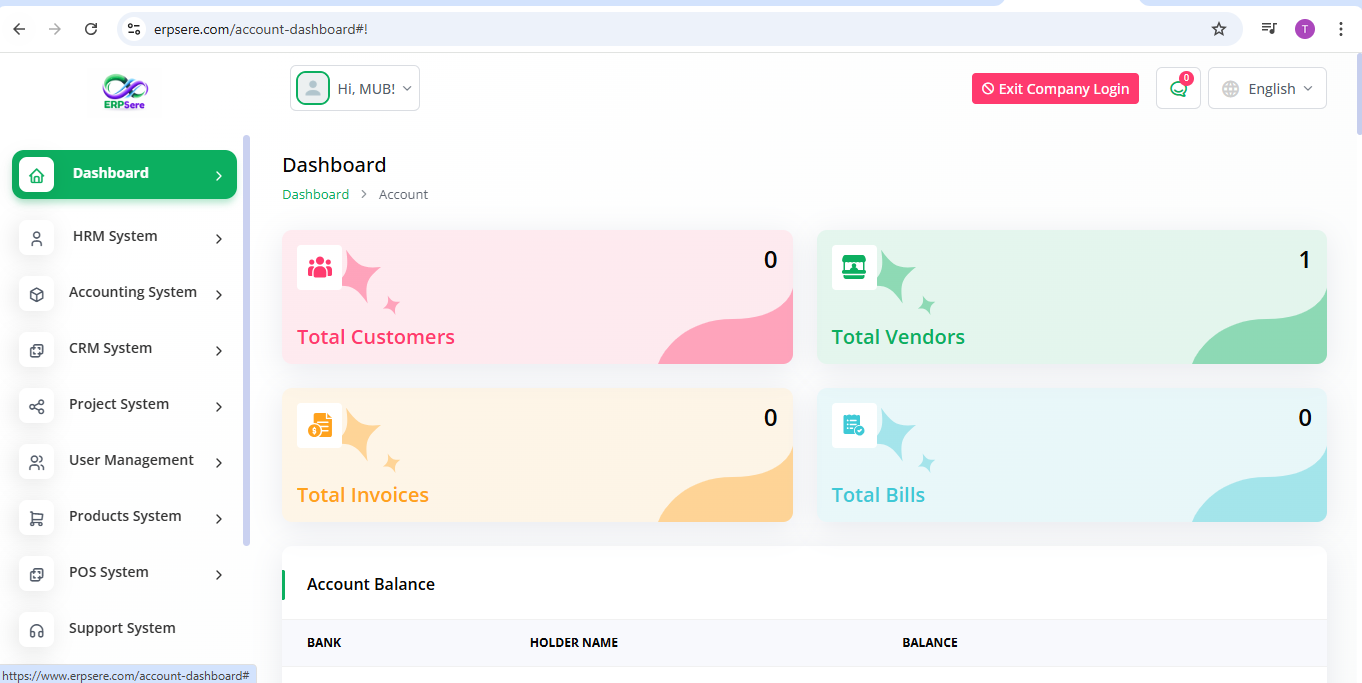Click the Accounting System cube icon
The width and height of the screenshot is (1362, 683).
(37, 294)
